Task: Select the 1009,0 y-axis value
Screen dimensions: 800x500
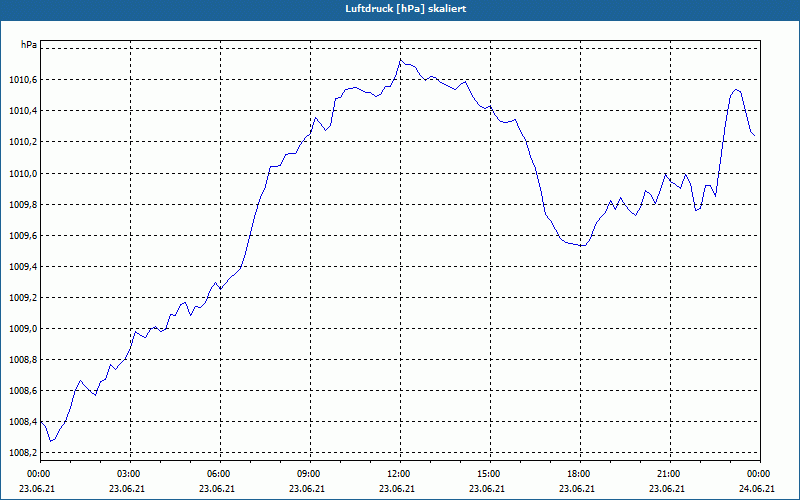Action: click(x=23, y=329)
